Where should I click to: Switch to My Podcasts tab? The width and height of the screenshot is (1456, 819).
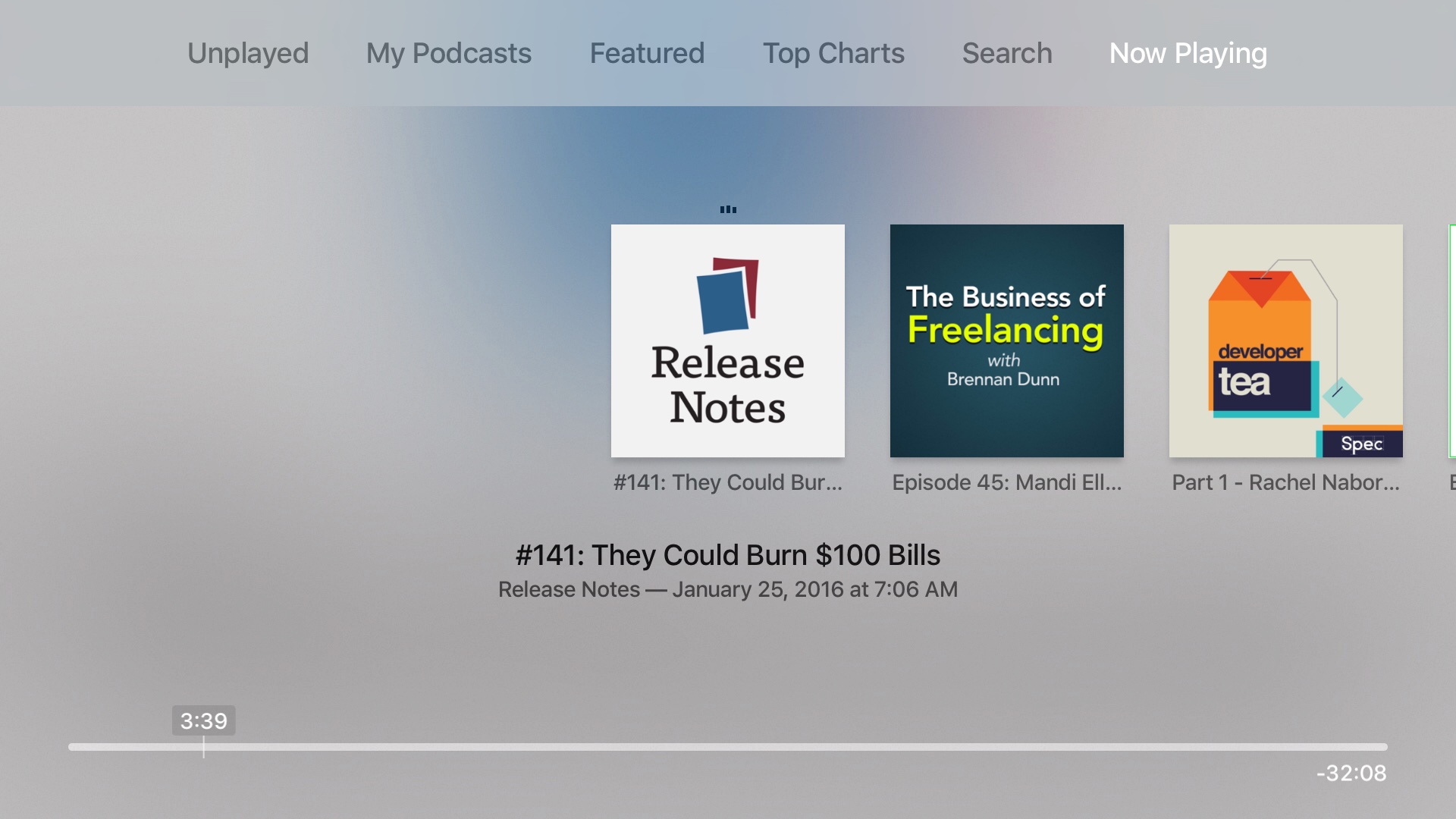pyautogui.click(x=448, y=54)
